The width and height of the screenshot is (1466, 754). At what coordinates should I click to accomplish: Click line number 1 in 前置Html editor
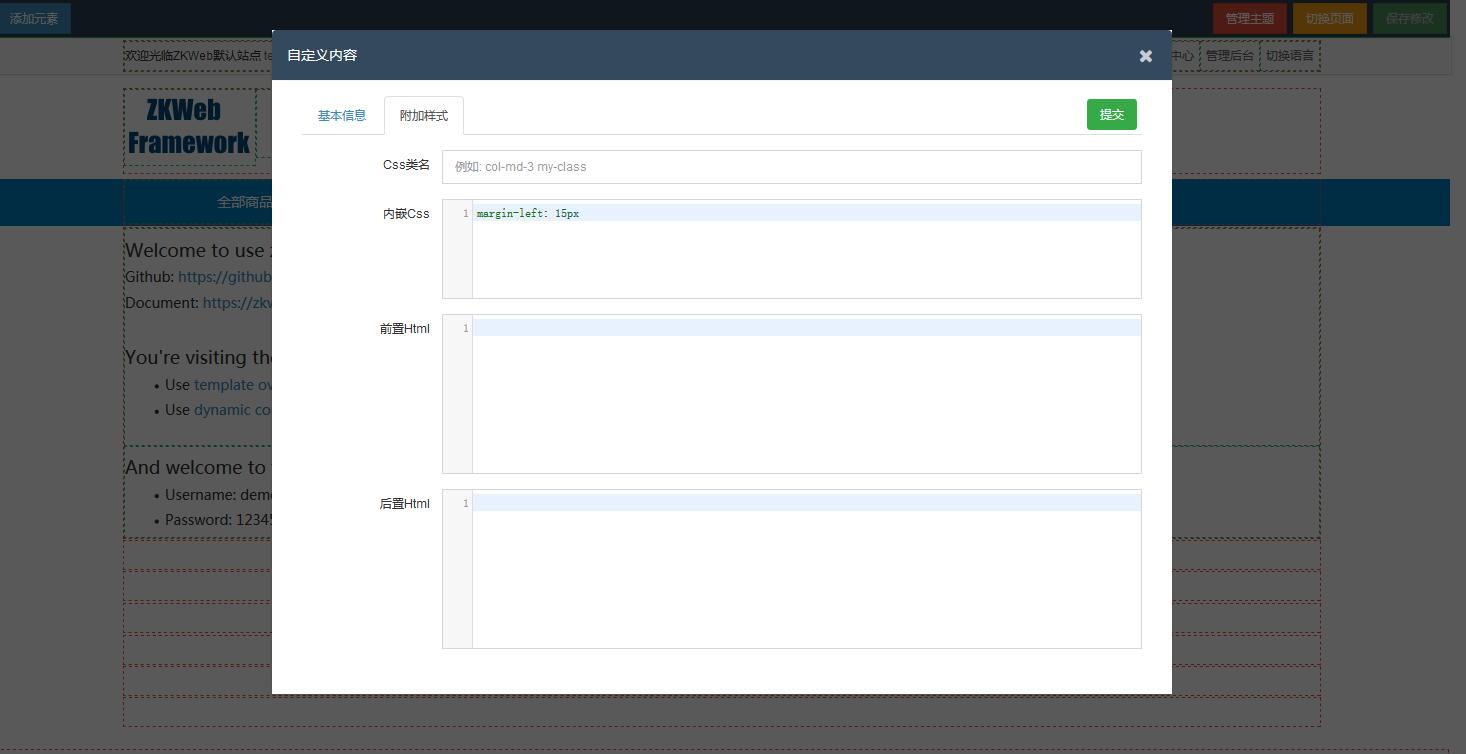[x=465, y=329]
